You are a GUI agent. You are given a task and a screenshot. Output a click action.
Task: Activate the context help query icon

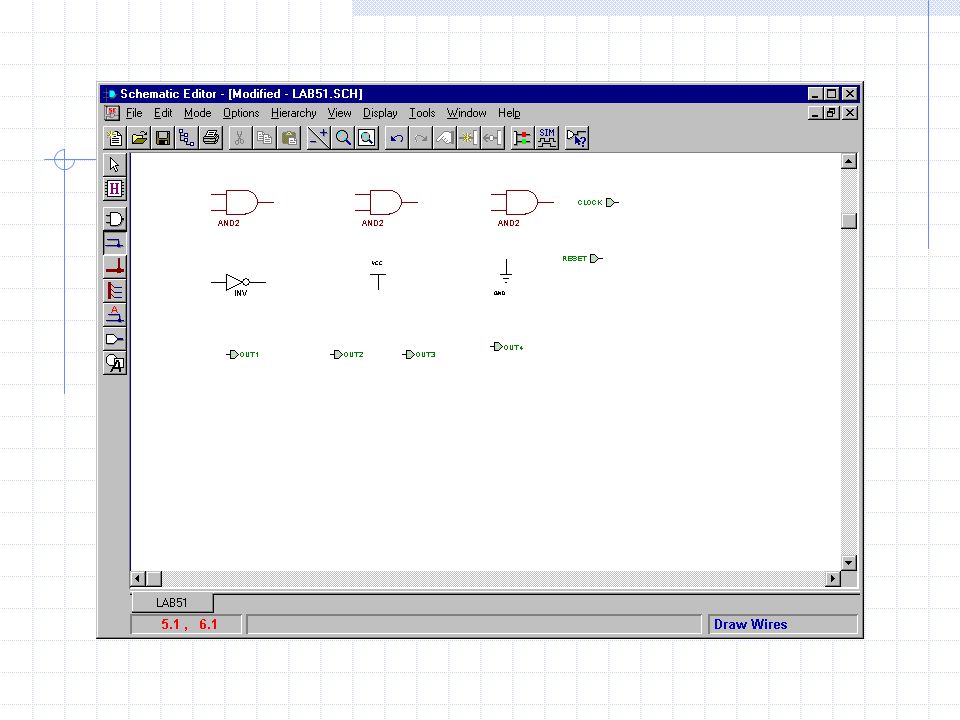pyautogui.click(x=576, y=138)
